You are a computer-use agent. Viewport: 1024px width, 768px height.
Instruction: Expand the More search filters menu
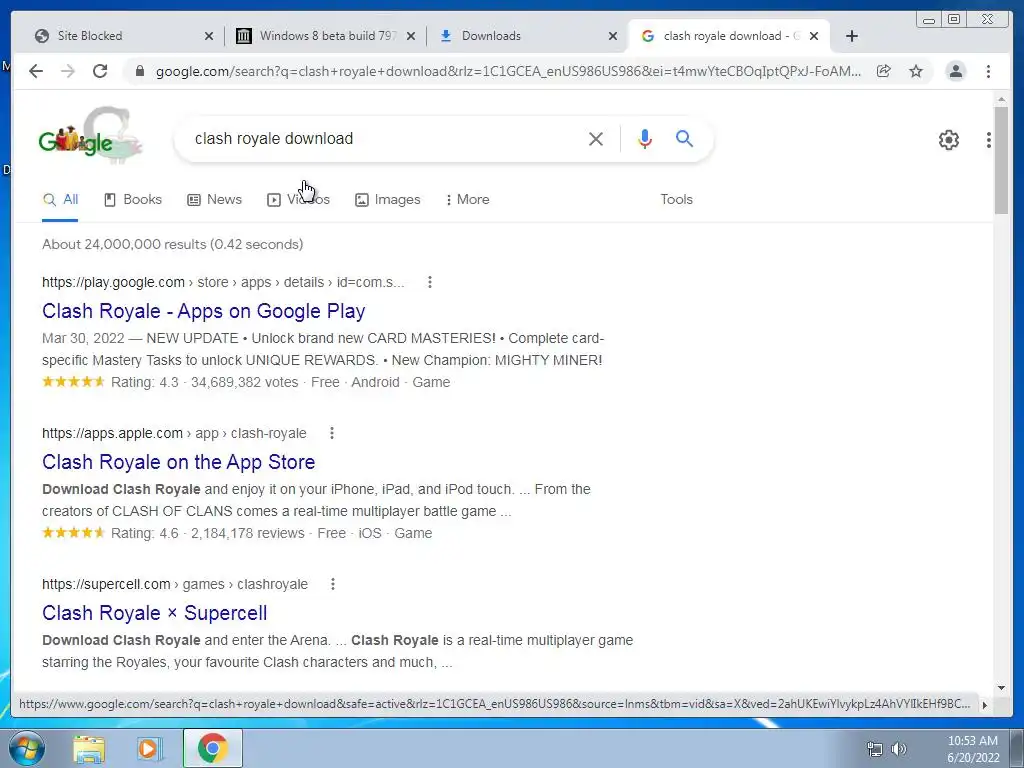click(467, 199)
